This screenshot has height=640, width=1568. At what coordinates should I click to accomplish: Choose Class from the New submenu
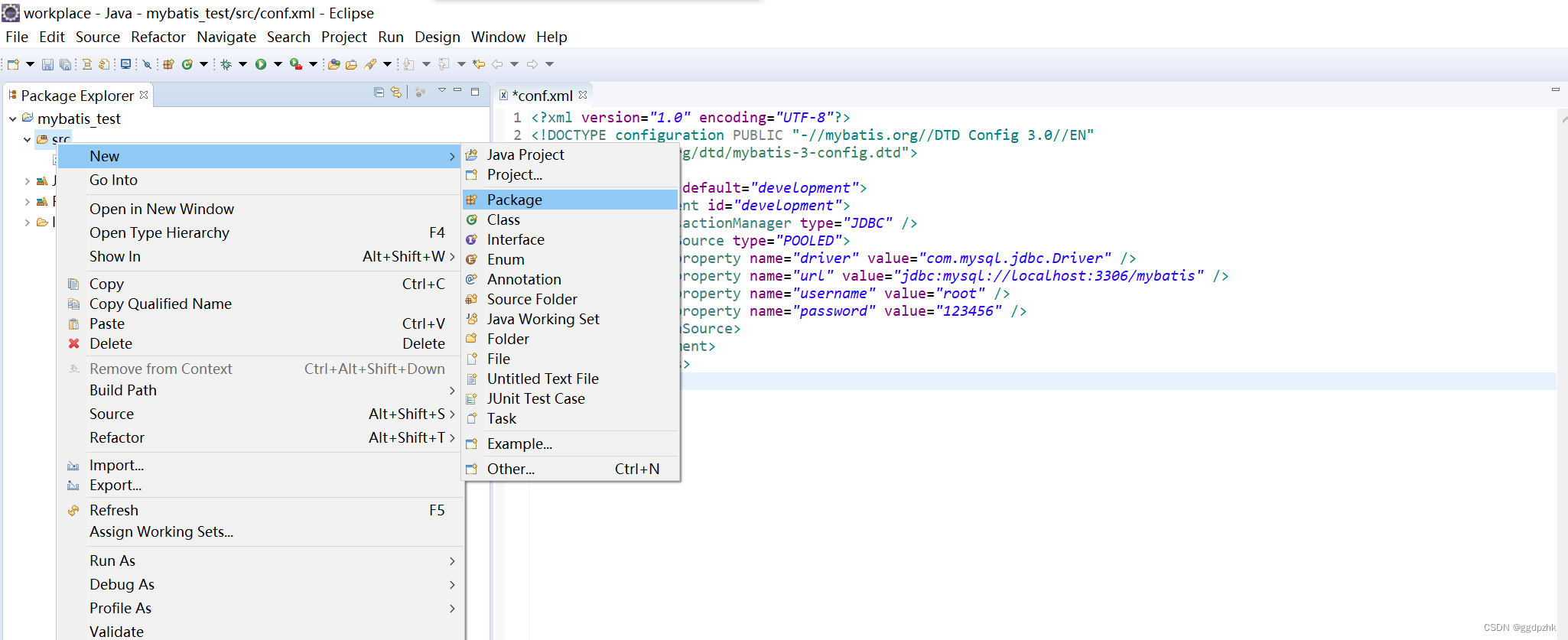tap(571, 219)
